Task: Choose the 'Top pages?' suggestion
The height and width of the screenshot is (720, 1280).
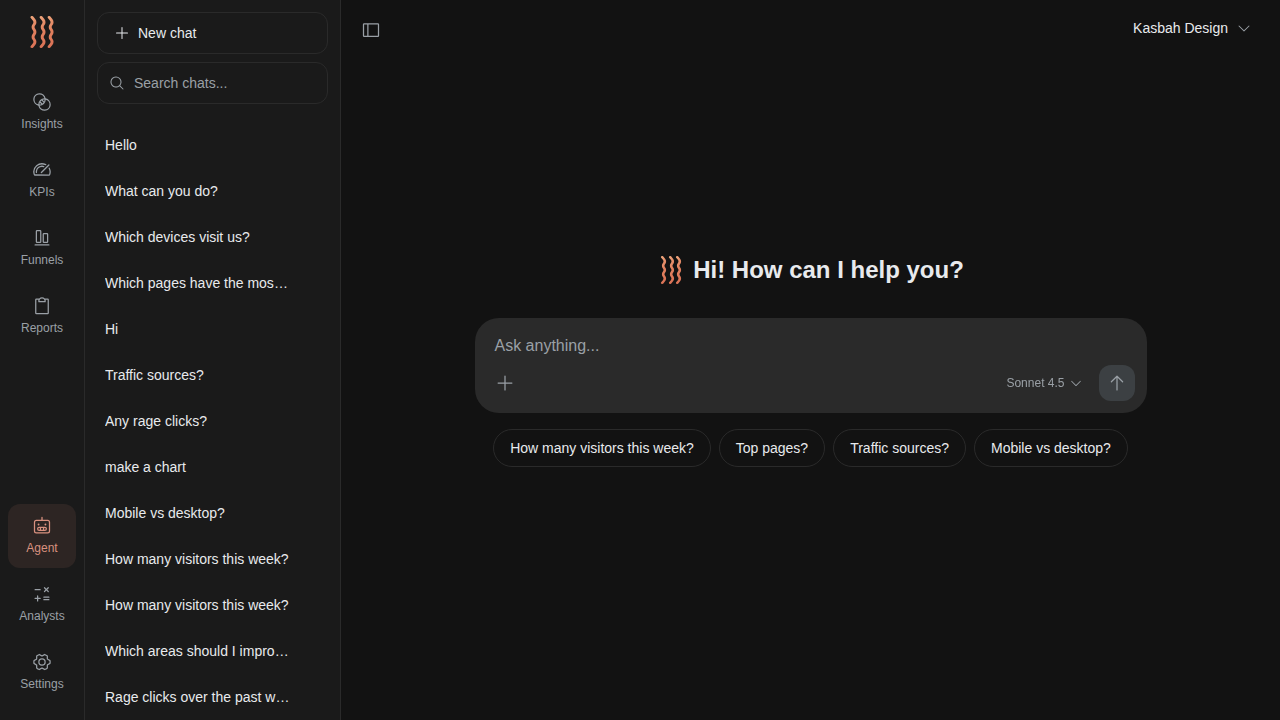Action: [771, 448]
